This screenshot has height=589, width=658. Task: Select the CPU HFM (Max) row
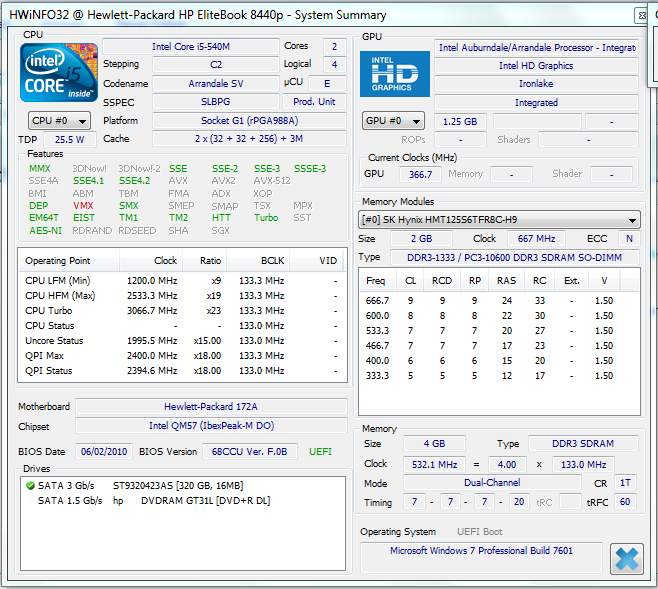coord(181,296)
